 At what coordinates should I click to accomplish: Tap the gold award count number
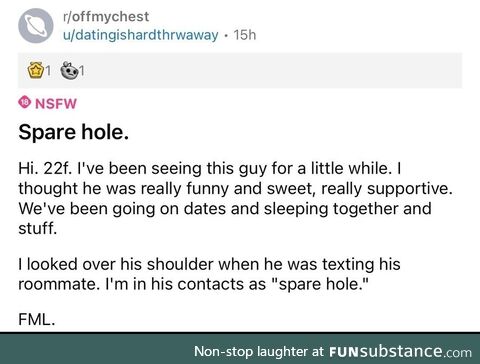pos(48,71)
